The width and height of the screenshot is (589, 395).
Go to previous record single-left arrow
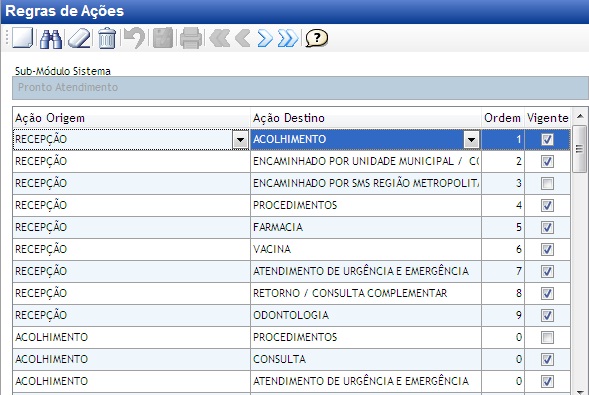[x=243, y=38]
